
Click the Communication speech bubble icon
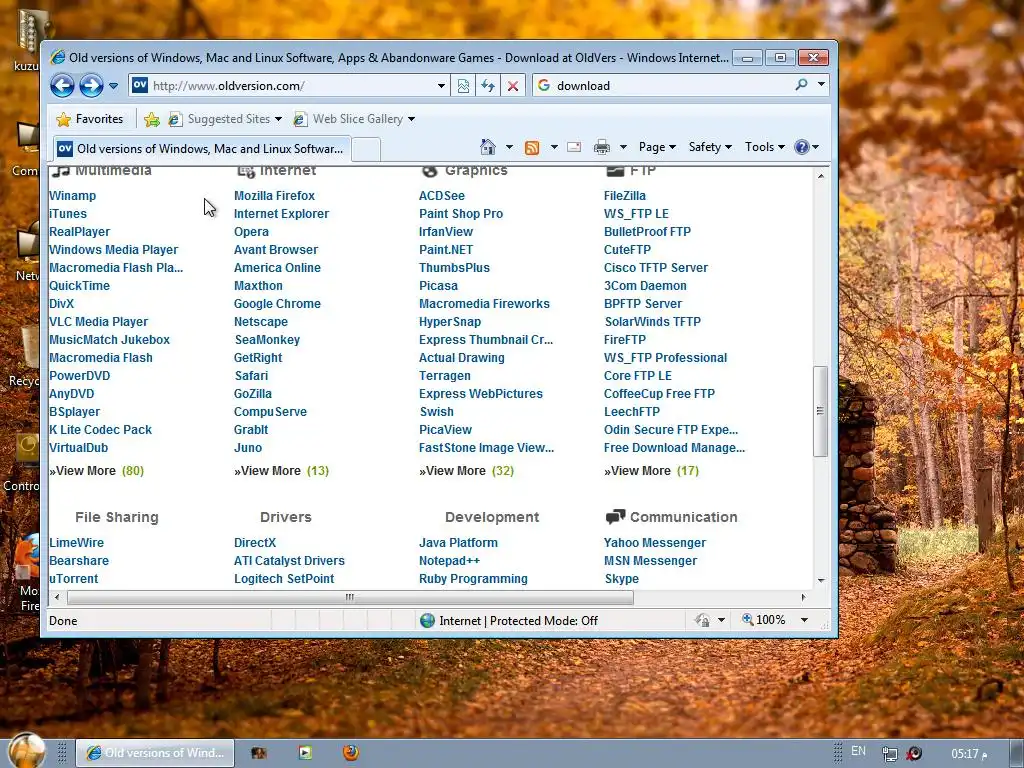point(615,517)
